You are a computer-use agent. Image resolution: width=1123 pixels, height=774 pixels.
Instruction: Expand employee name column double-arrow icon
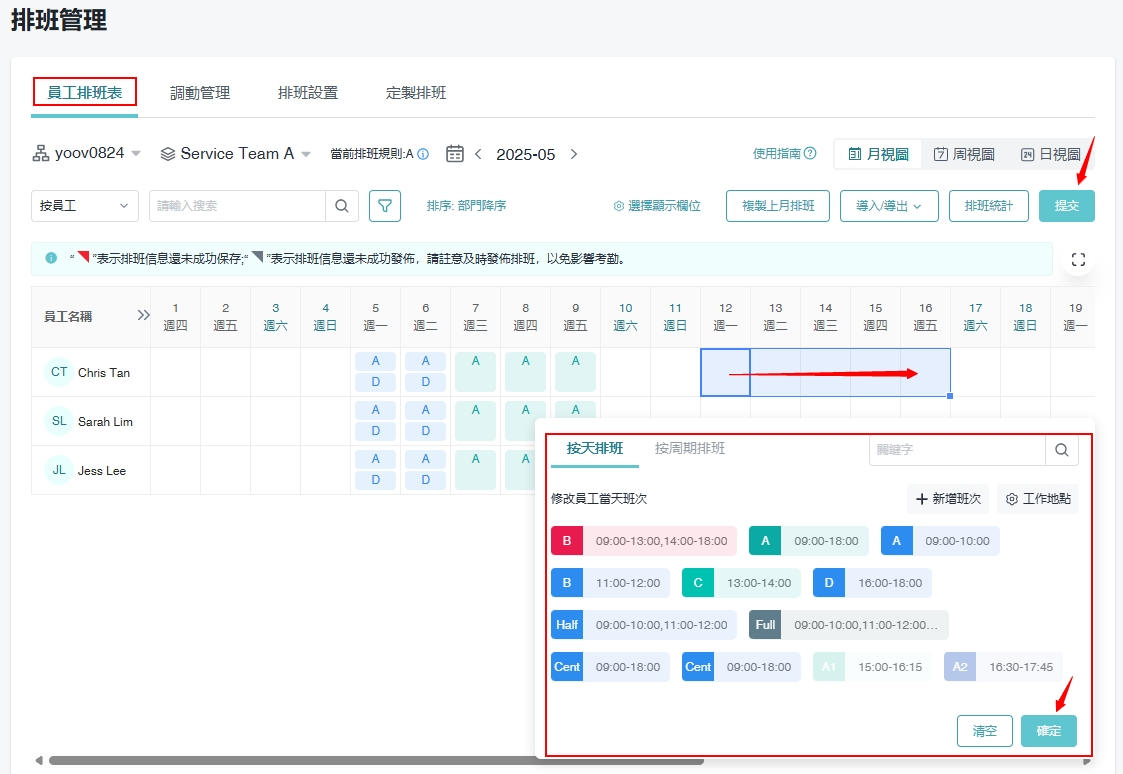coord(143,316)
